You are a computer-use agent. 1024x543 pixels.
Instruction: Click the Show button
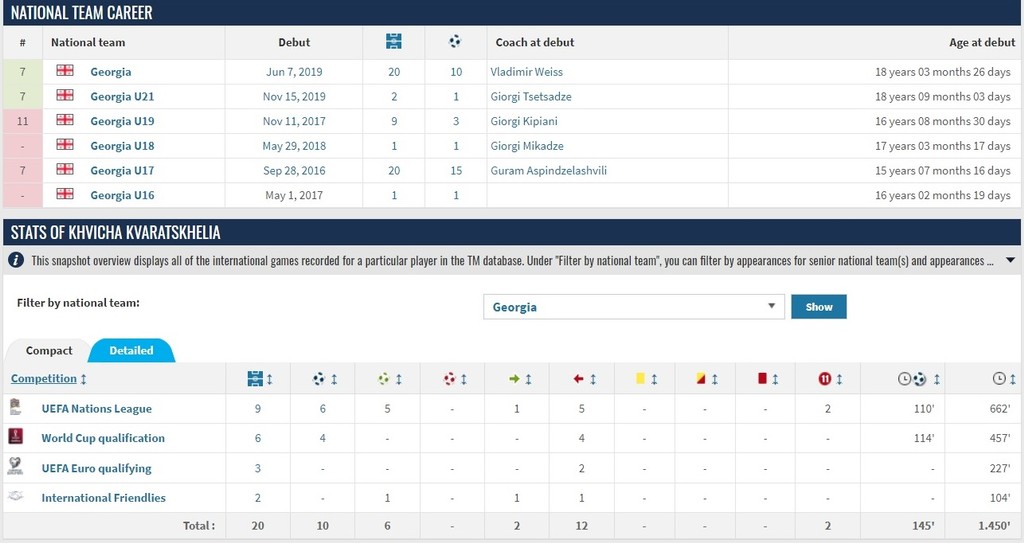(x=818, y=306)
